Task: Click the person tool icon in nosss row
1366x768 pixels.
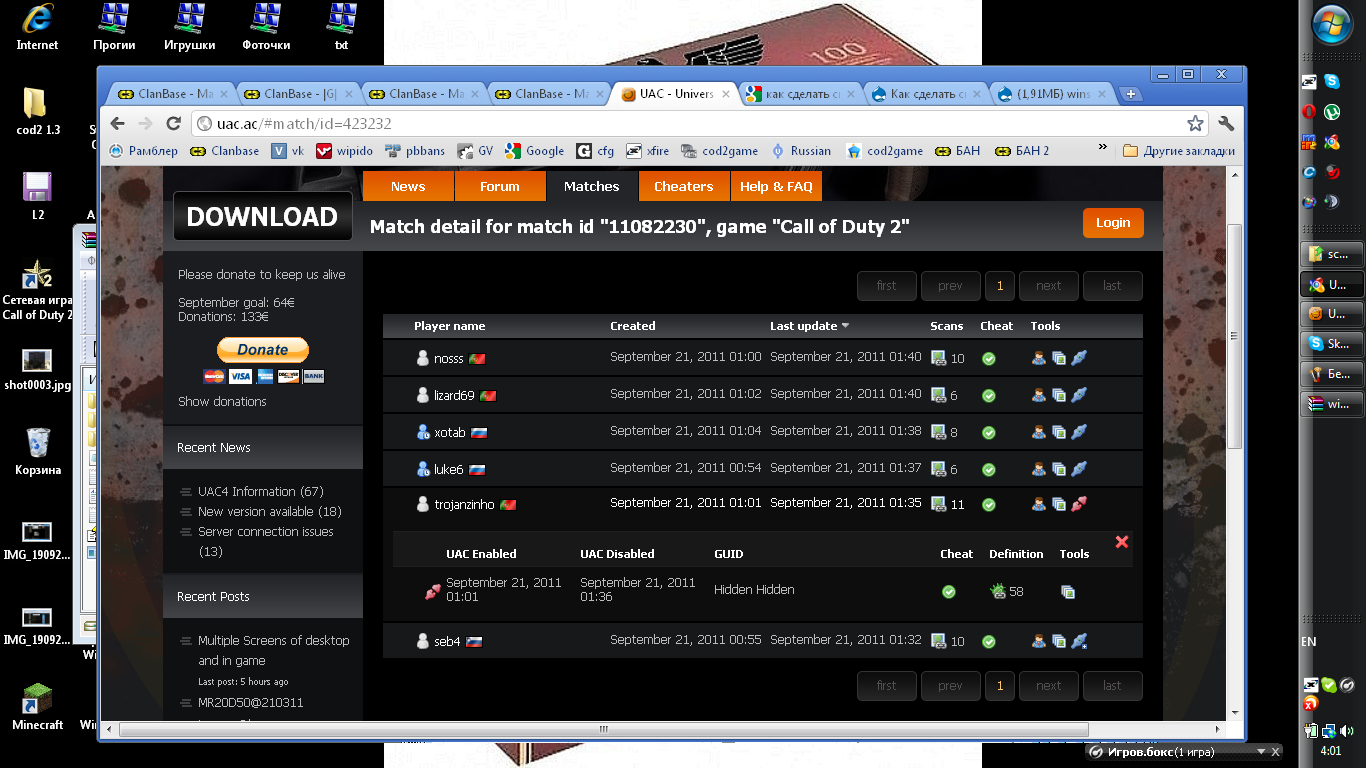Action: coord(1039,358)
